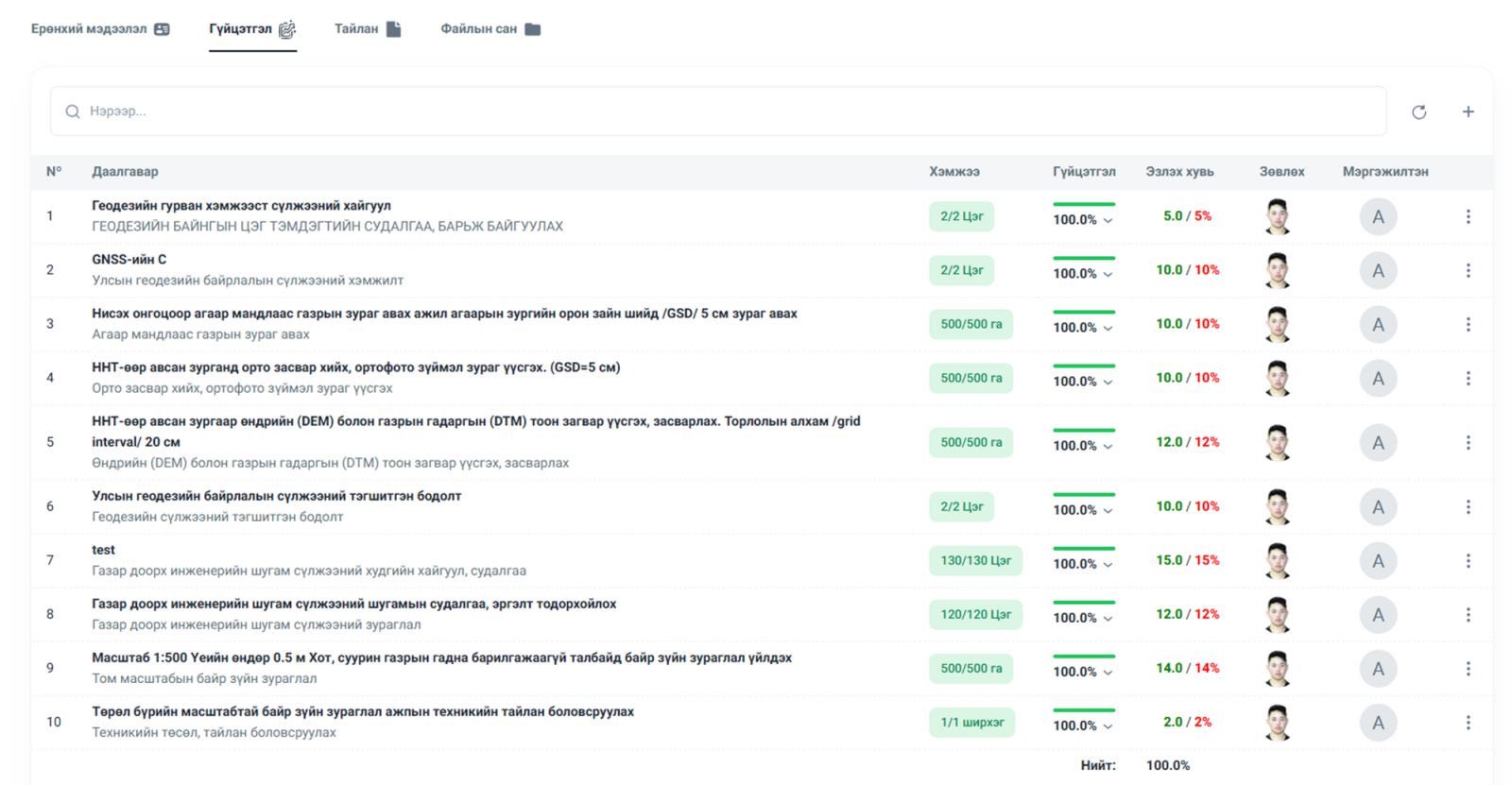The width and height of the screenshot is (1512, 785).
Task: Click the 1/1 ширхэг size badge
Action: [971, 723]
